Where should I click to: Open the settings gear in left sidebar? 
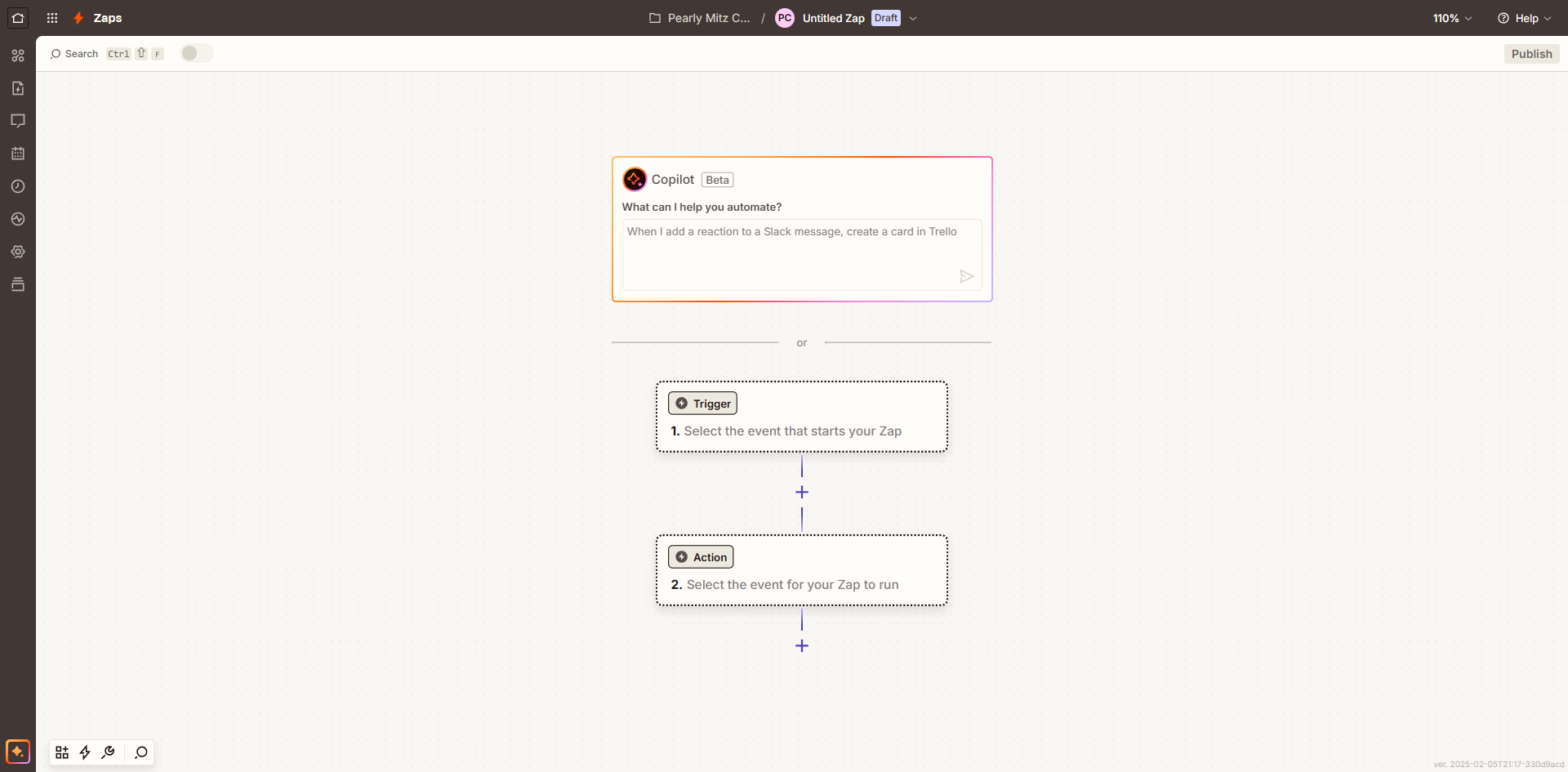tap(18, 252)
